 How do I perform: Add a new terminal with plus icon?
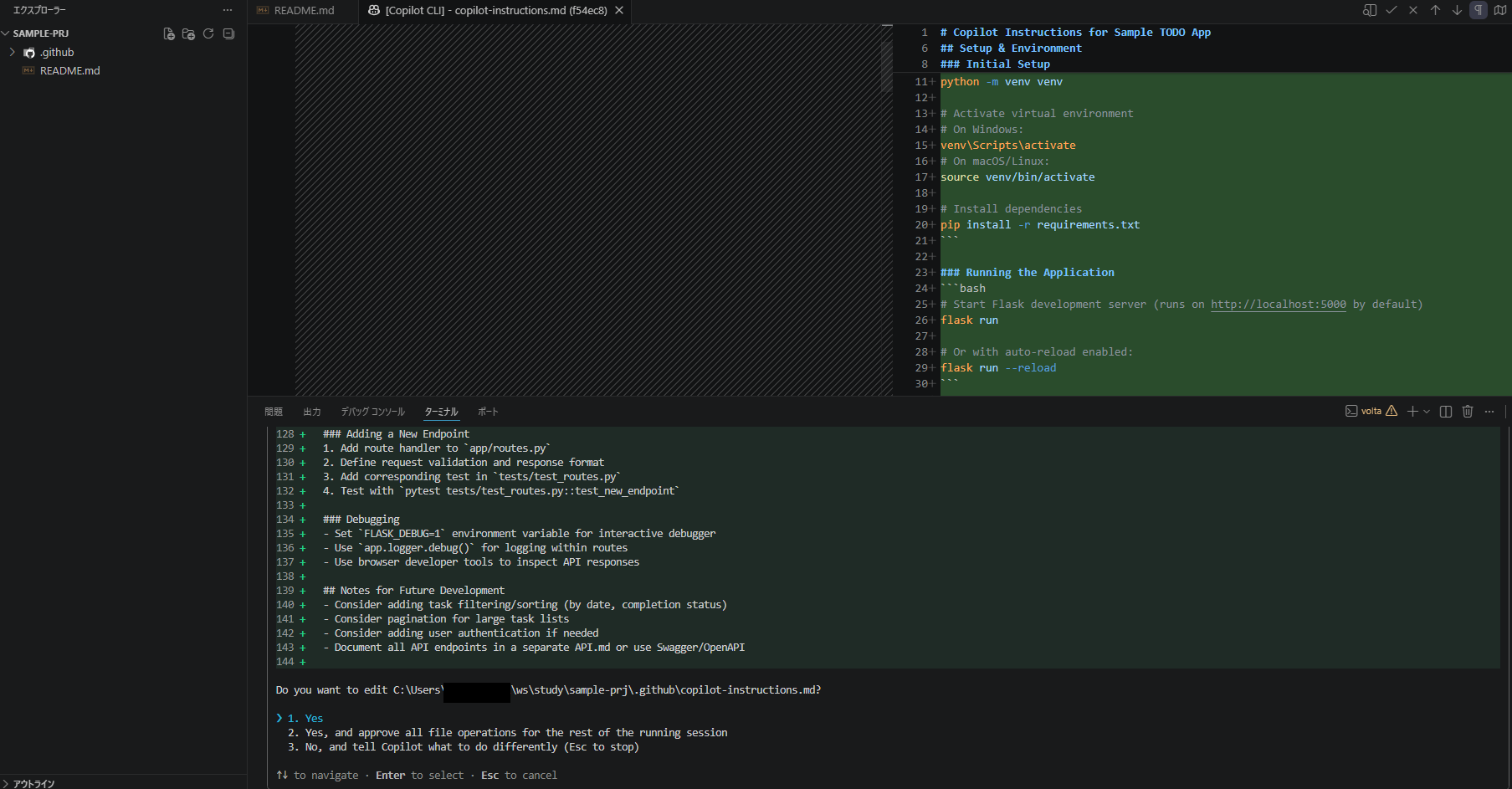click(x=1412, y=411)
